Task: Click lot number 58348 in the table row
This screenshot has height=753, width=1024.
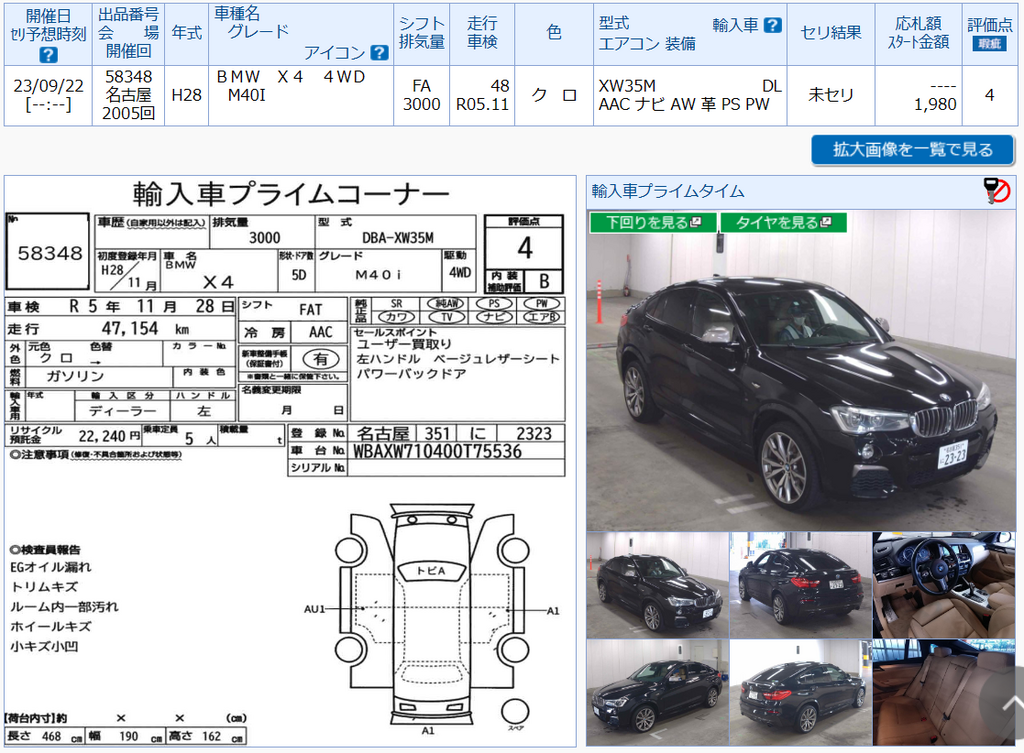Action: 129,76
